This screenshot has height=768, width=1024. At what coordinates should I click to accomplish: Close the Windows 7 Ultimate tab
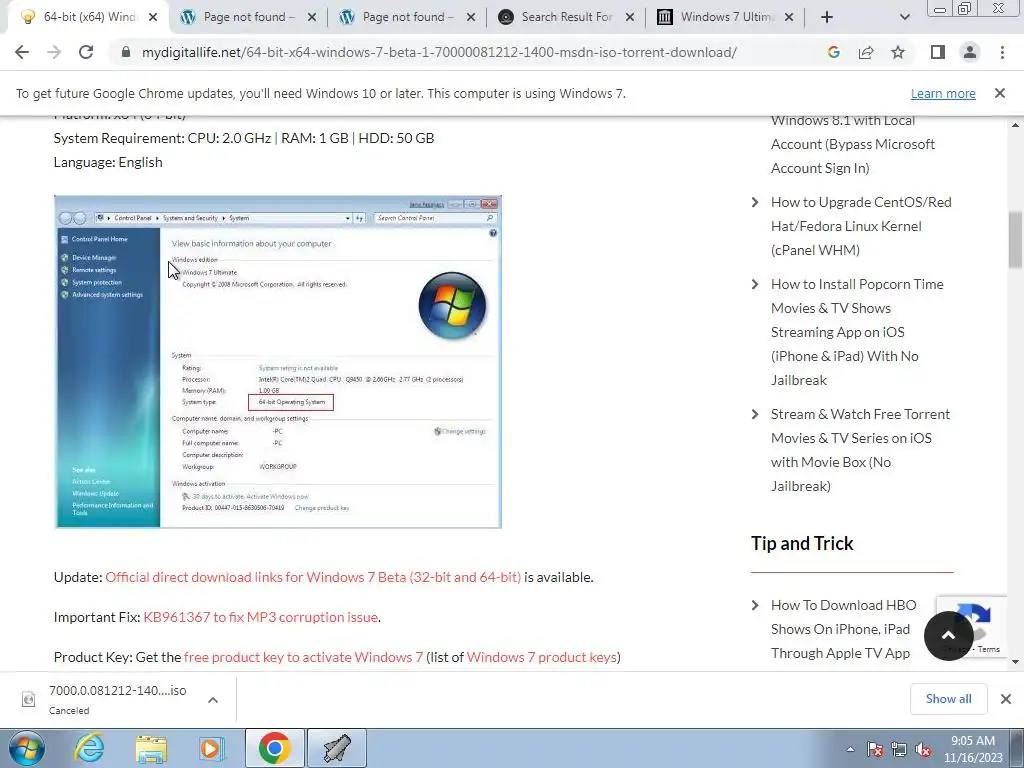(789, 17)
